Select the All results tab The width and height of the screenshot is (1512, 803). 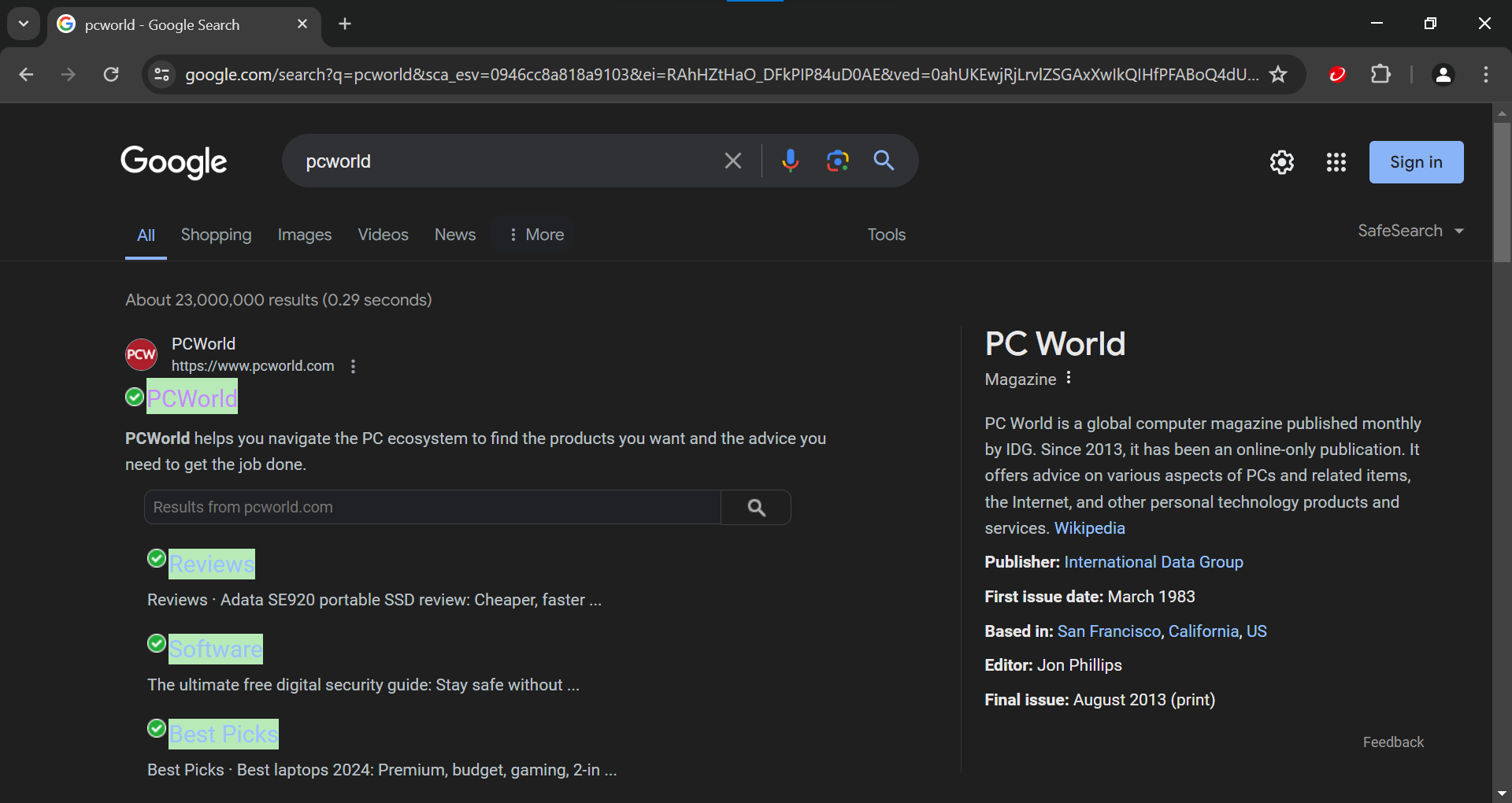pos(146,235)
